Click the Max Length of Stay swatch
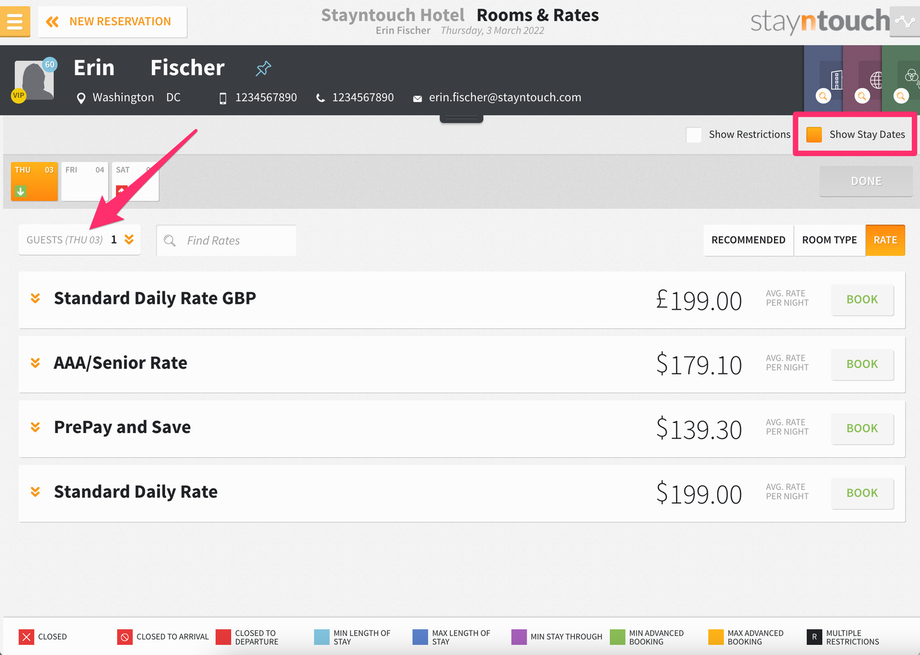The width and height of the screenshot is (920, 655). point(420,637)
